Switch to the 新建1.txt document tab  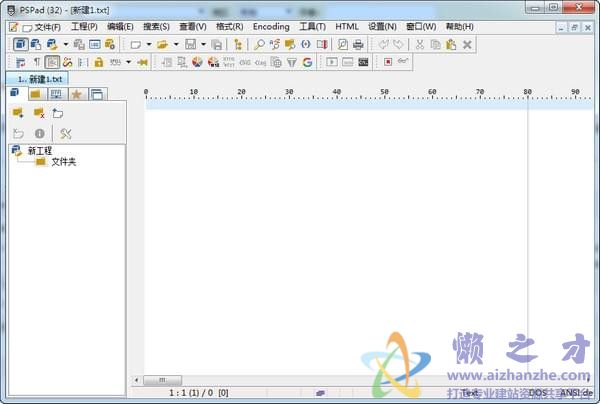click(37, 79)
